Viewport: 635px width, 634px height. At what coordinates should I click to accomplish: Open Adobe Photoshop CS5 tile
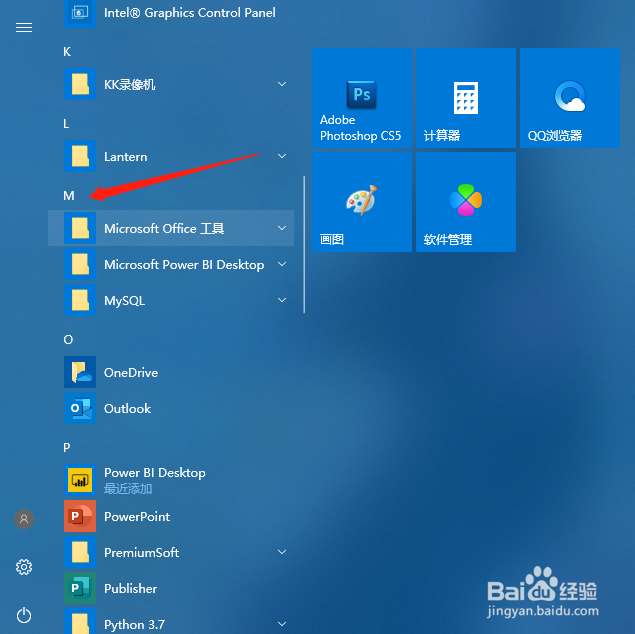point(362,98)
